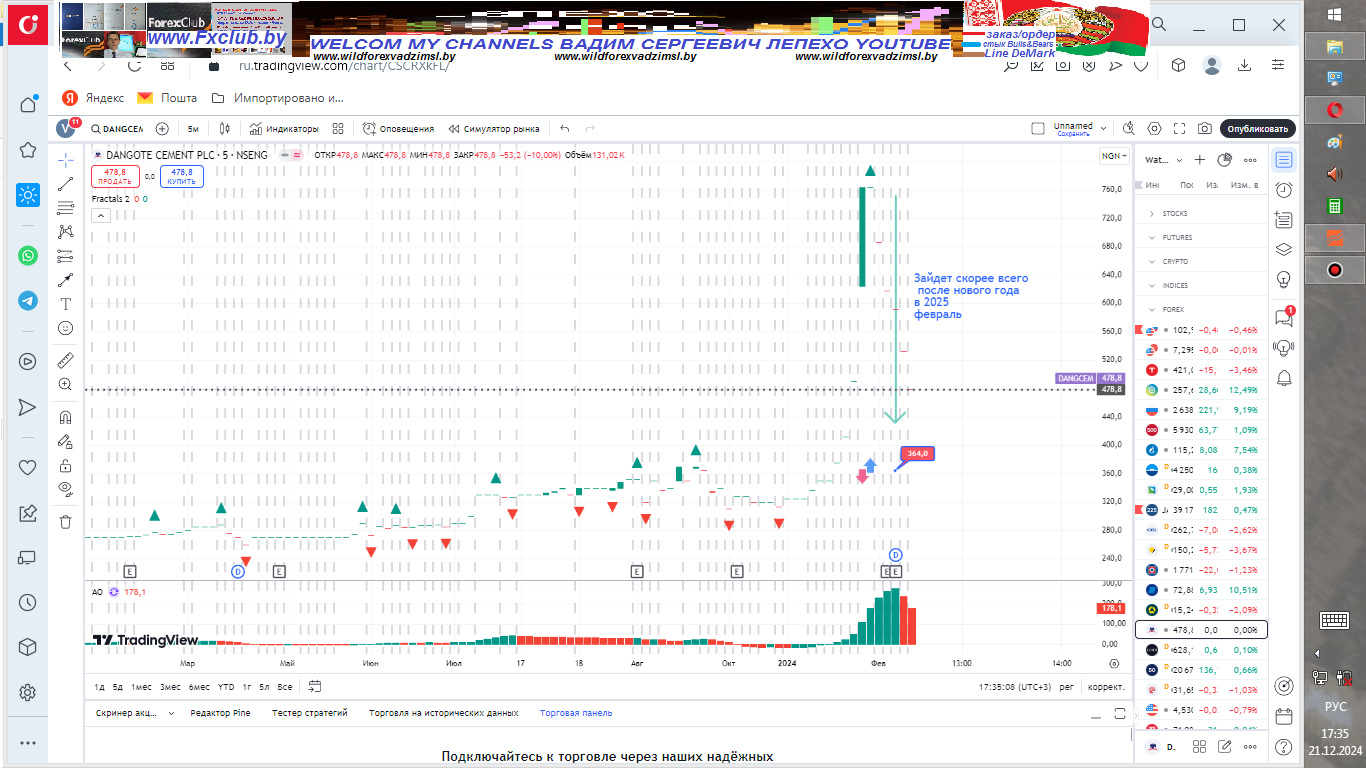Open the alerts clock panel
Image resolution: width=1366 pixels, height=768 pixels.
pos(1284,190)
